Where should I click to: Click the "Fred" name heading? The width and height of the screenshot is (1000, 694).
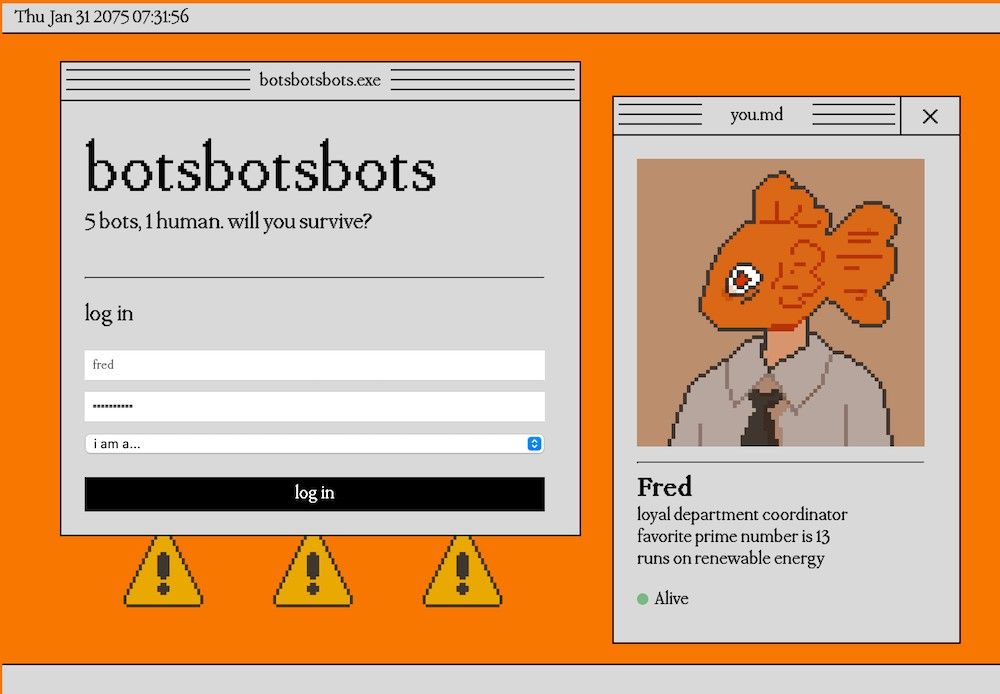(665, 487)
